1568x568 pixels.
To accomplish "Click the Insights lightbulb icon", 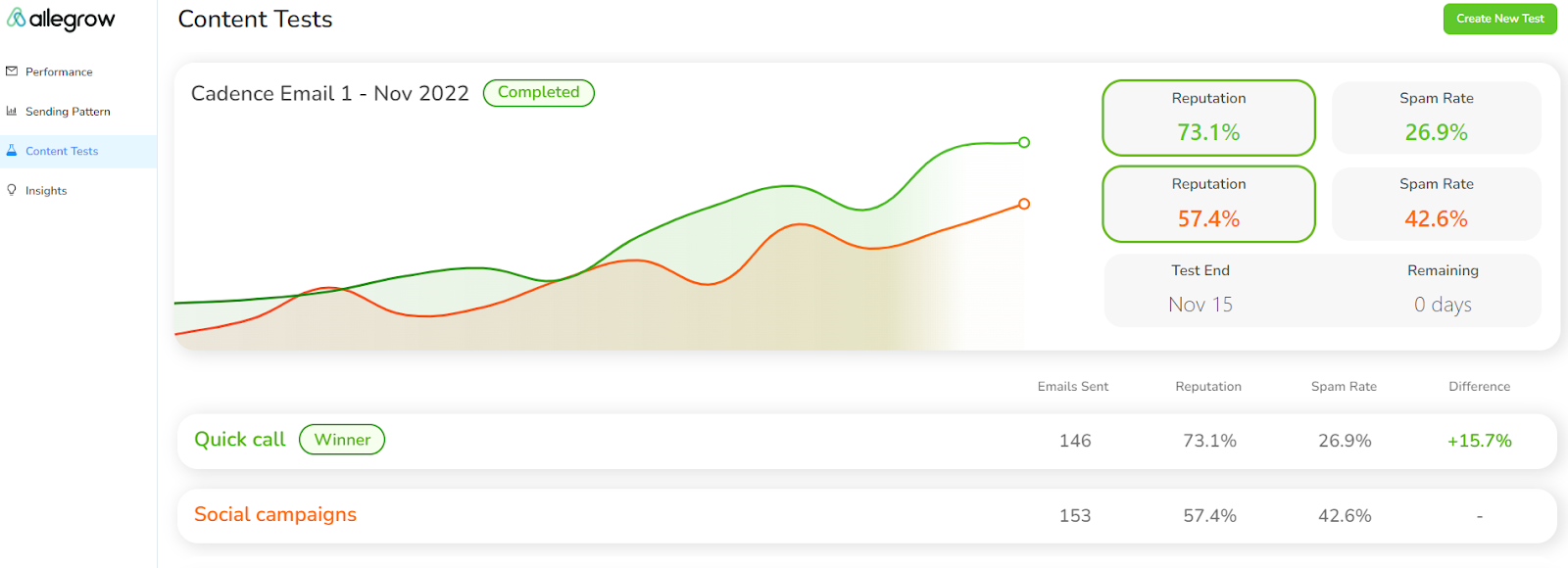I will (x=13, y=190).
